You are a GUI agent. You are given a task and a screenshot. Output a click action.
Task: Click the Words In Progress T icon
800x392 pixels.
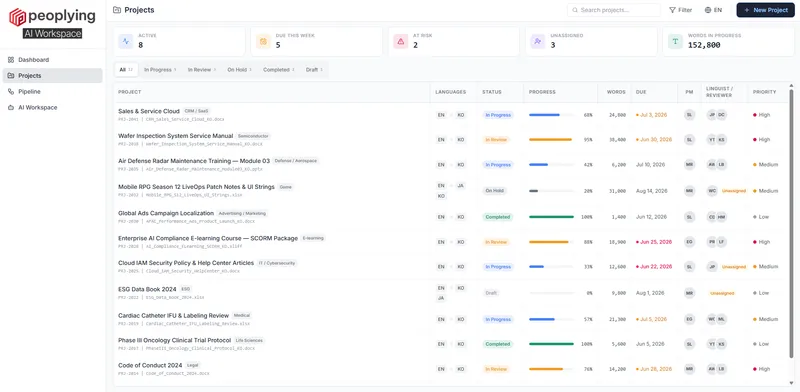[676, 41]
